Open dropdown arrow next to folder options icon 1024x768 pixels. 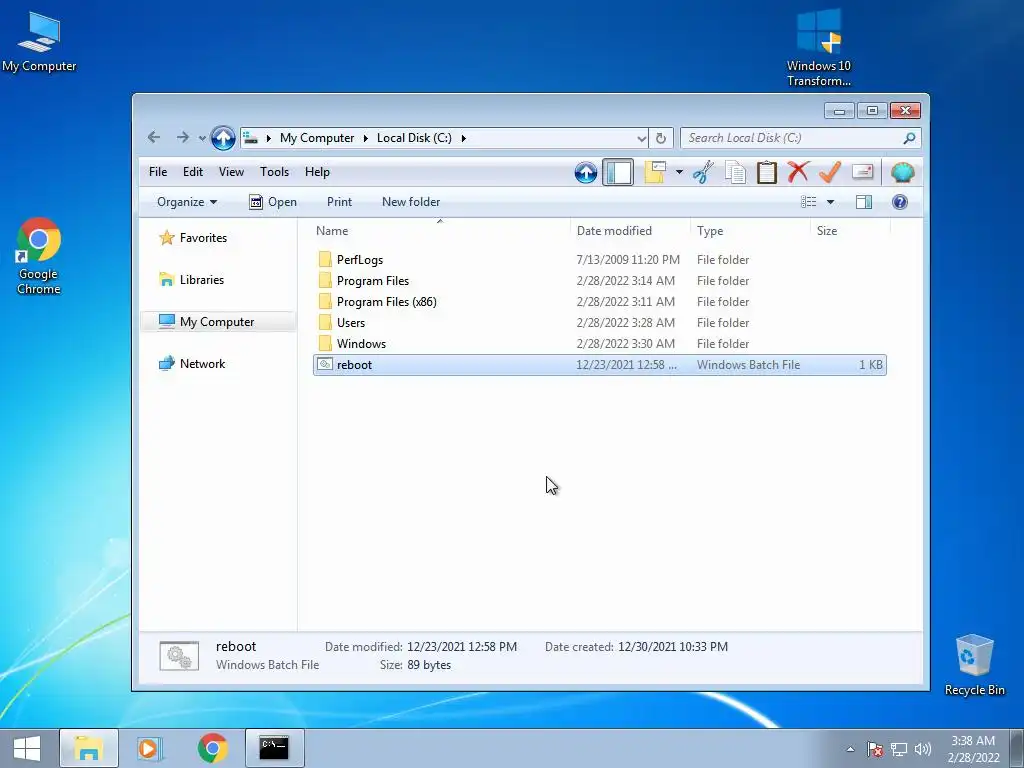point(679,172)
